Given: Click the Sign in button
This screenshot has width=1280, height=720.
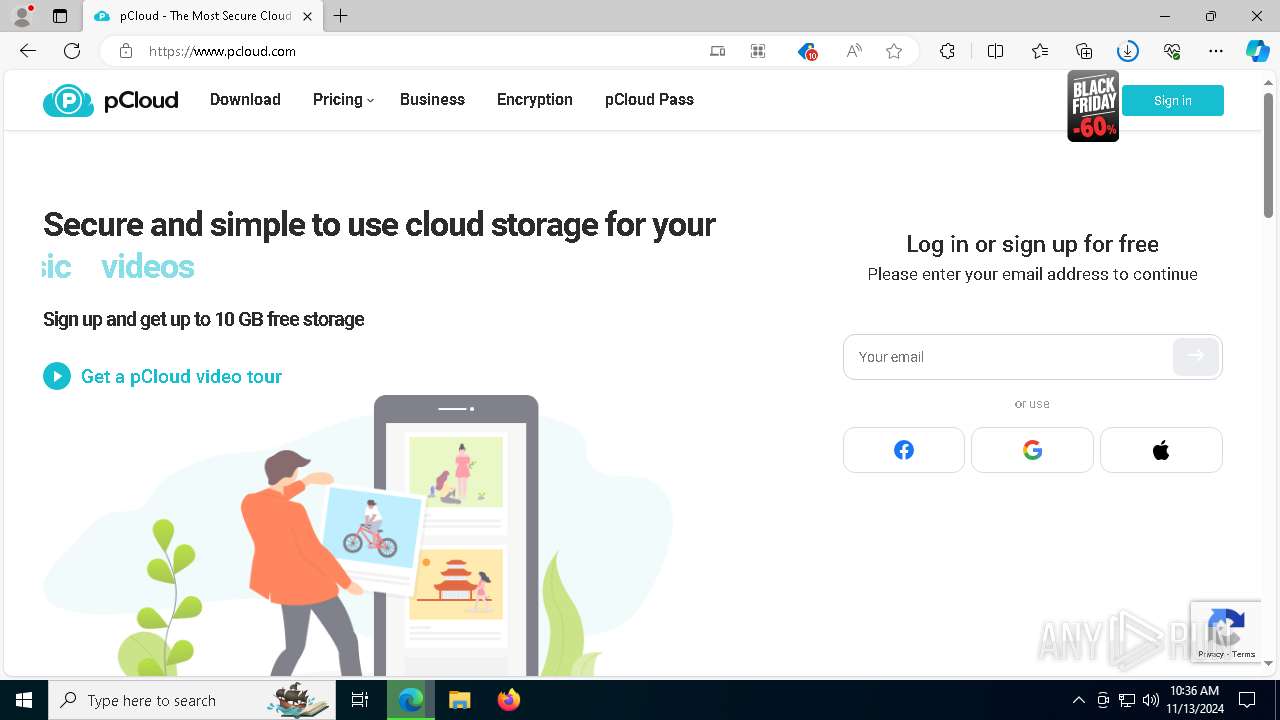Looking at the screenshot, I should point(1173,100).
